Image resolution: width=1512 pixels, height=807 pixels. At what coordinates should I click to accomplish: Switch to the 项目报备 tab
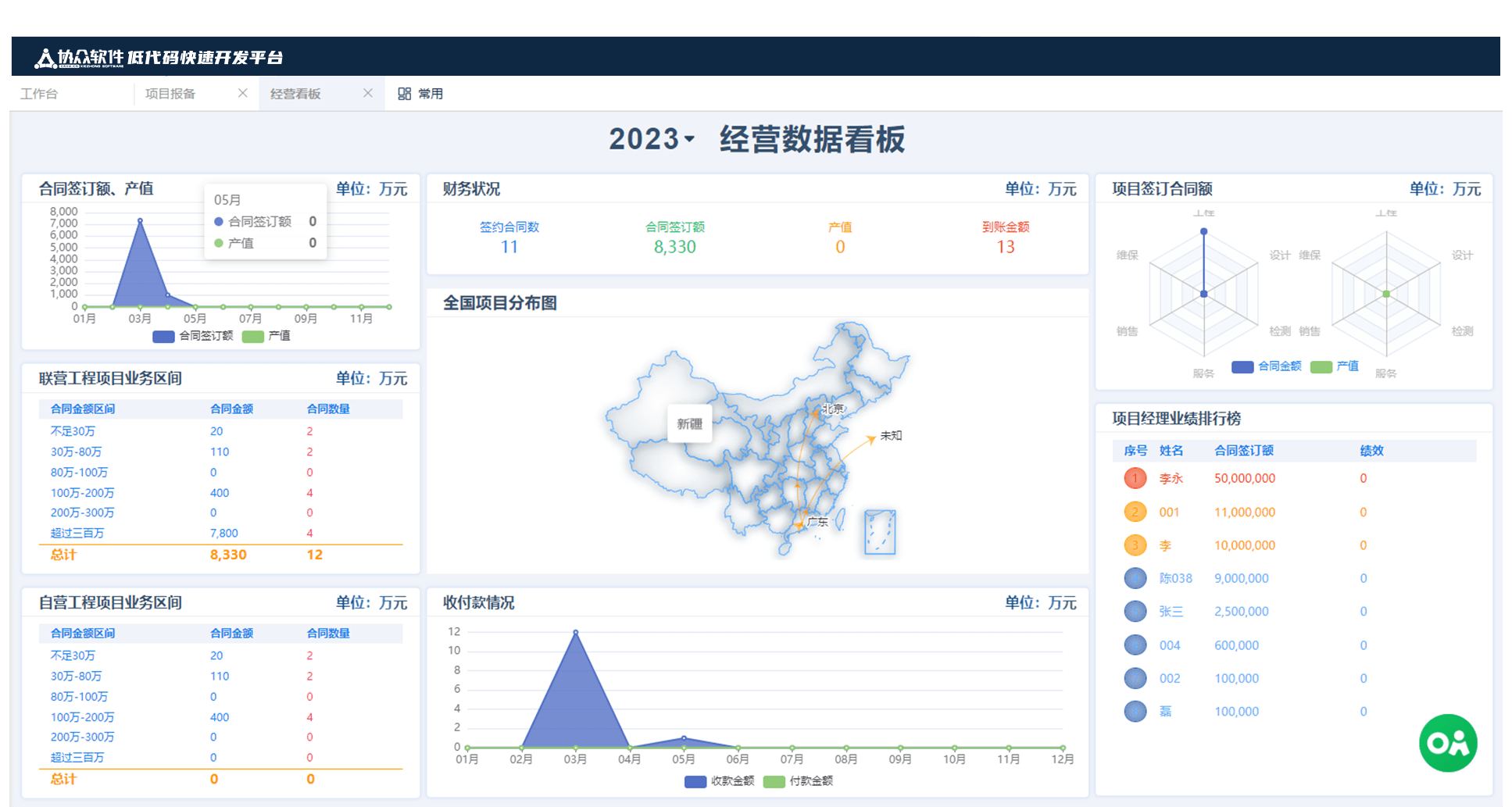pyautogui.click(x=170, y=94)
